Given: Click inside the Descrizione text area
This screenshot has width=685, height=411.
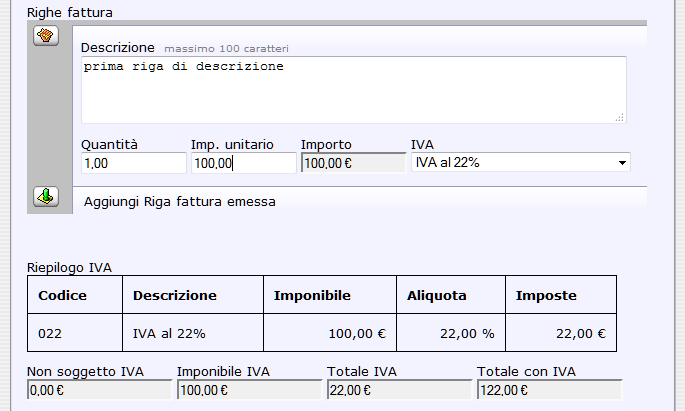Looking at the screenshot, I should click(x=353, y=90).
